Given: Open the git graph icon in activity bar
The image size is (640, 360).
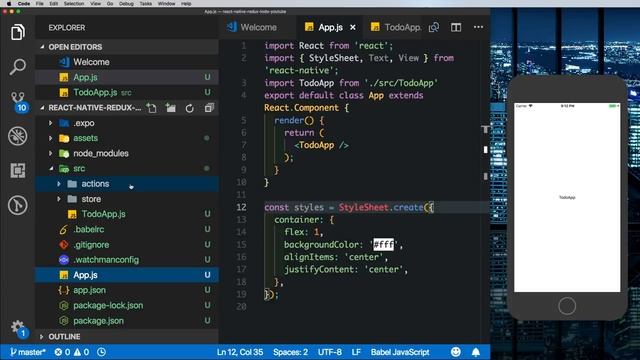Looking at the screenshot, I should [x=18, y=205].
